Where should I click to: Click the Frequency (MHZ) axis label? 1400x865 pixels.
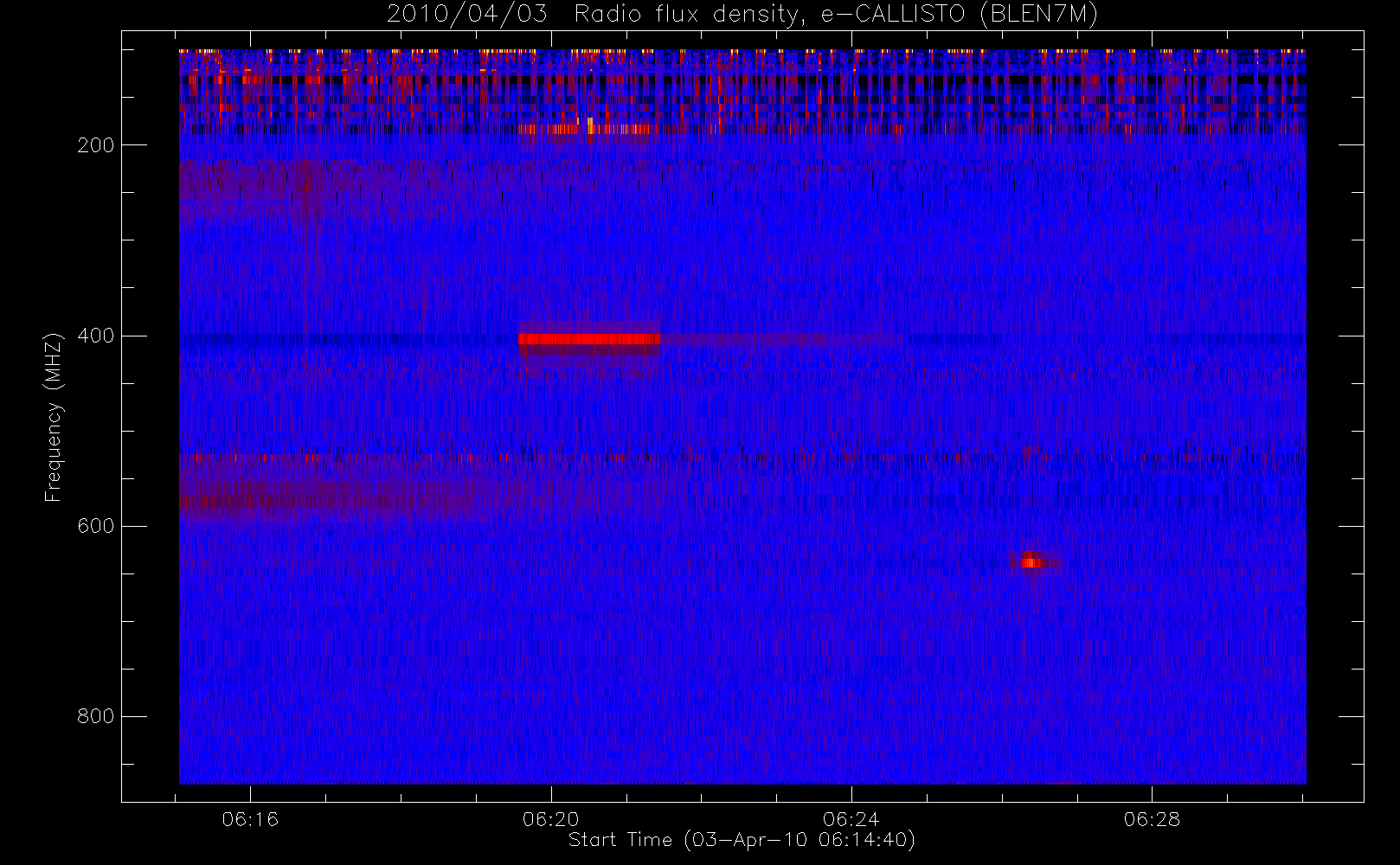coord(54,416)
